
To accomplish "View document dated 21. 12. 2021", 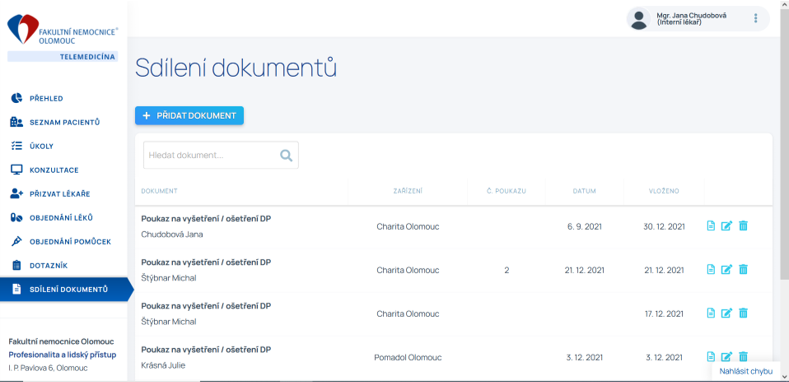I will pos(711,270).
